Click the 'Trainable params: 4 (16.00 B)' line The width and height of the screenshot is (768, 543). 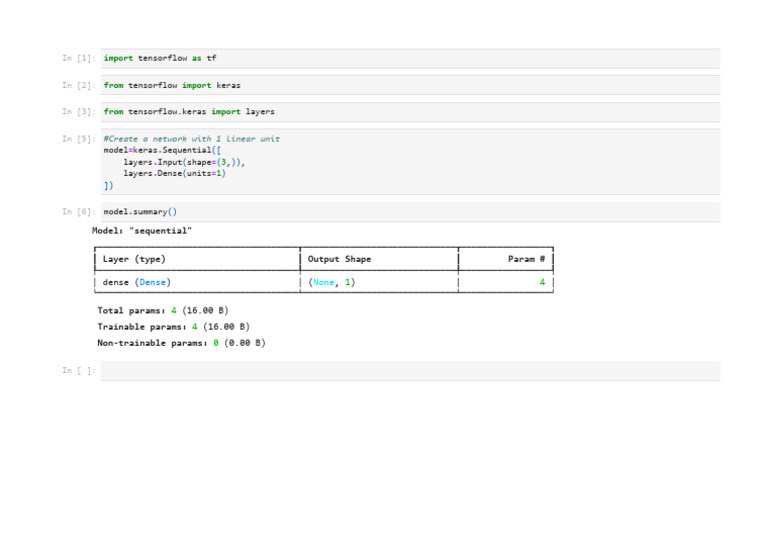(173, 327)
